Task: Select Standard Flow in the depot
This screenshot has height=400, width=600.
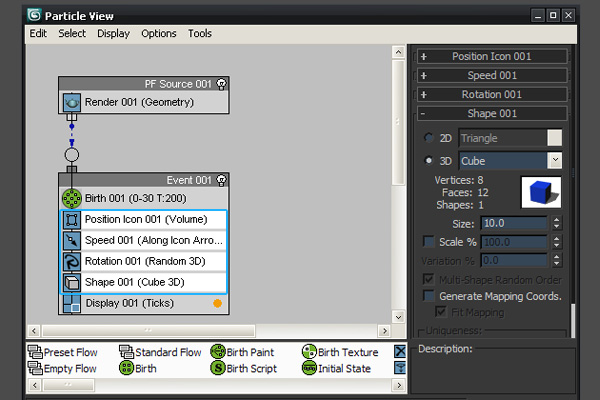Action: (160, 352)
